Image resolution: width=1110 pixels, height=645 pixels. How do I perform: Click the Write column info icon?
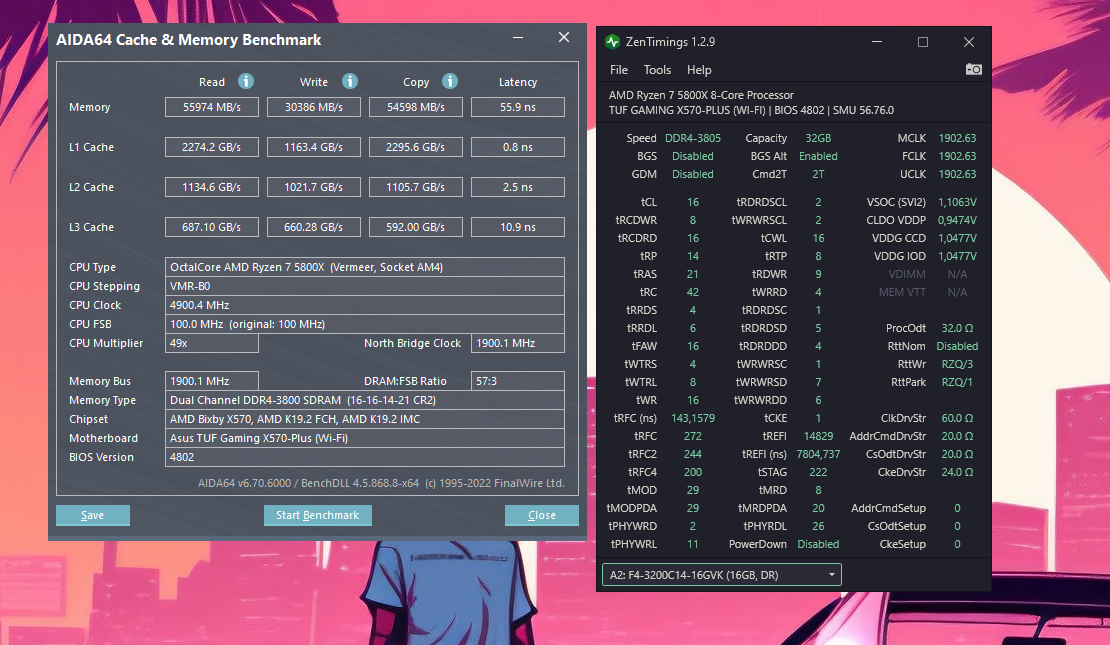point(350,81)
